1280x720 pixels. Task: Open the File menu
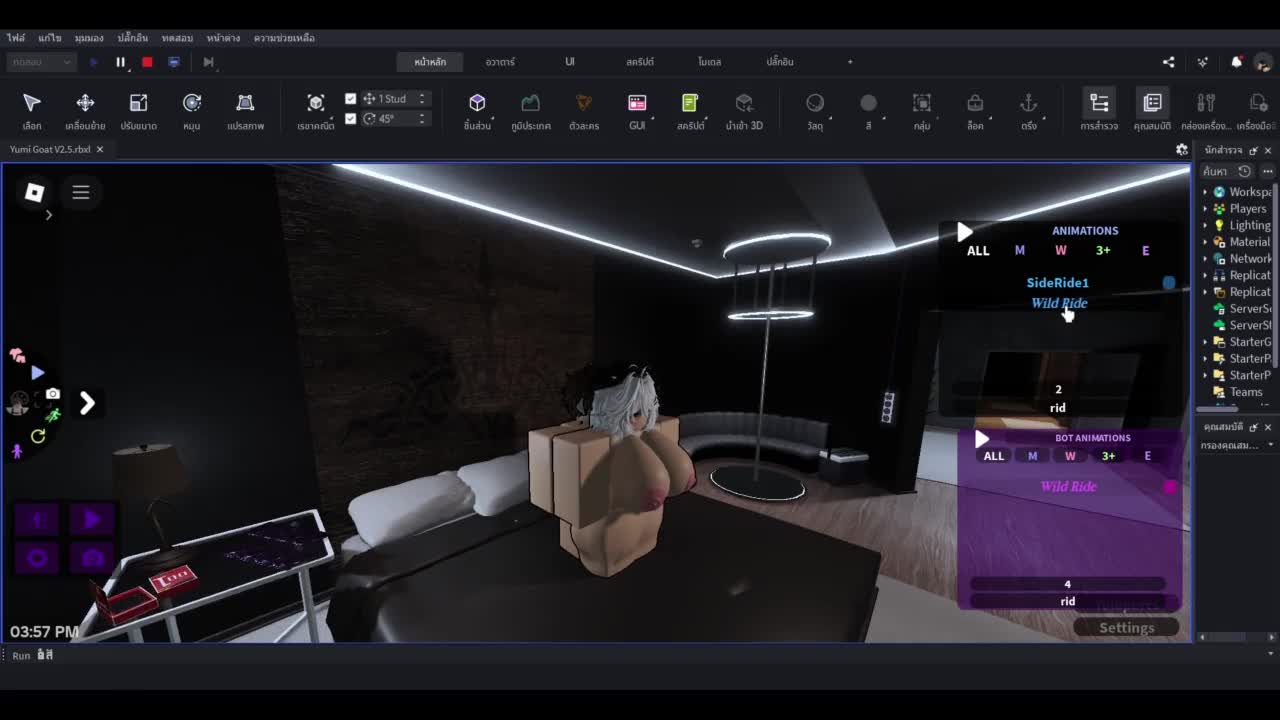(x=16, y=38)
